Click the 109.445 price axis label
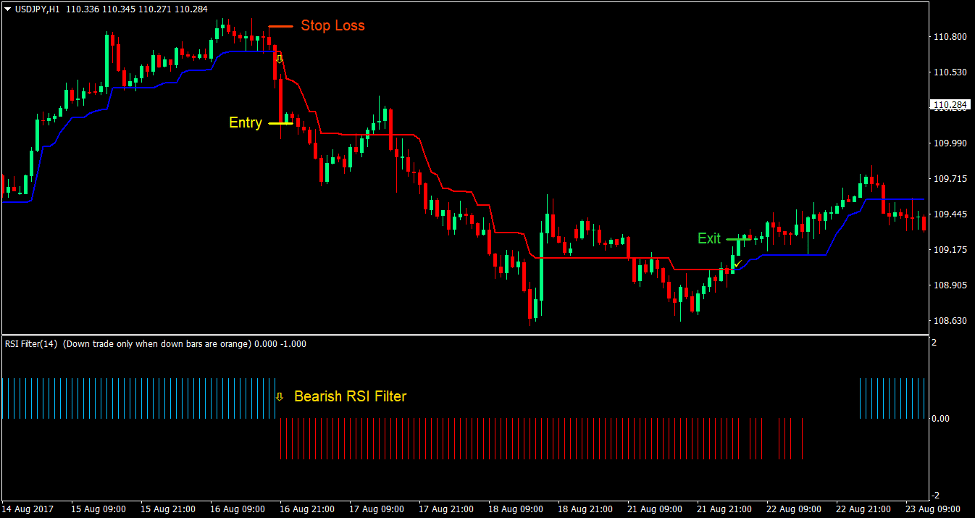Image resolution: width=977 pixels, height=518 pixels. (951, 214)
